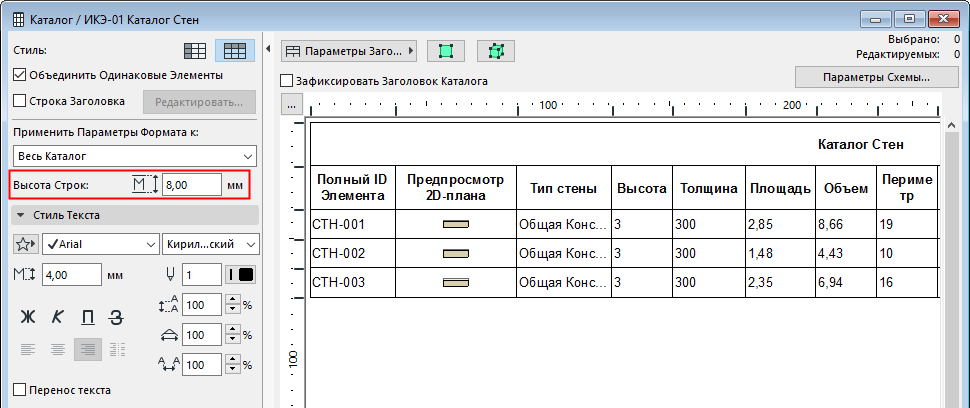The image size is (970, 408).
Task: Click the Полный ID Элемента column header
Action: pos(353,187)
